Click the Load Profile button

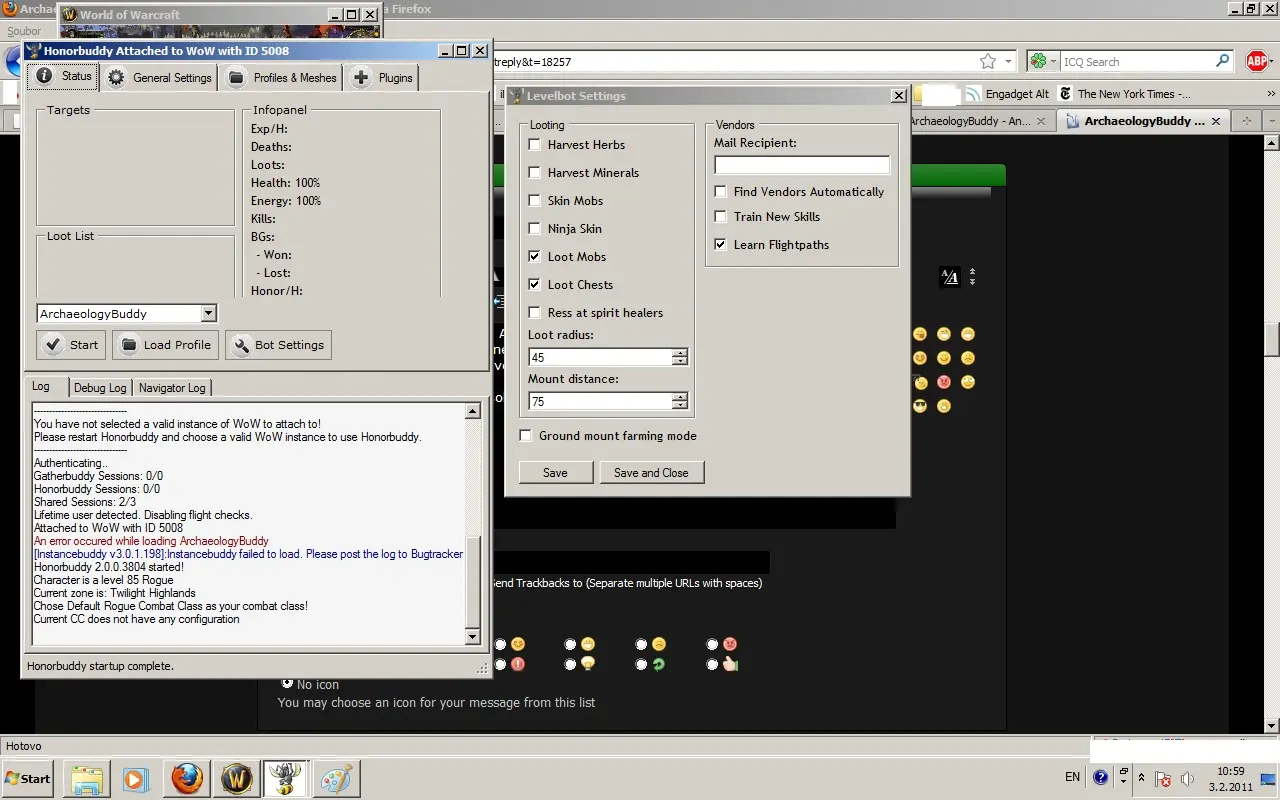coord(166,345)
